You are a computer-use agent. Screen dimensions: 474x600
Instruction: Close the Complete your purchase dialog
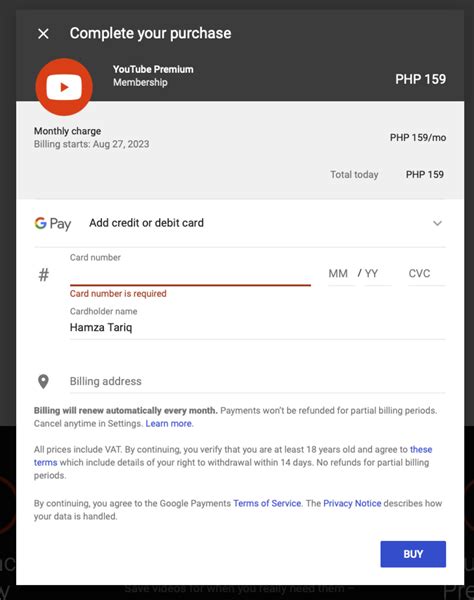[43, 34]
